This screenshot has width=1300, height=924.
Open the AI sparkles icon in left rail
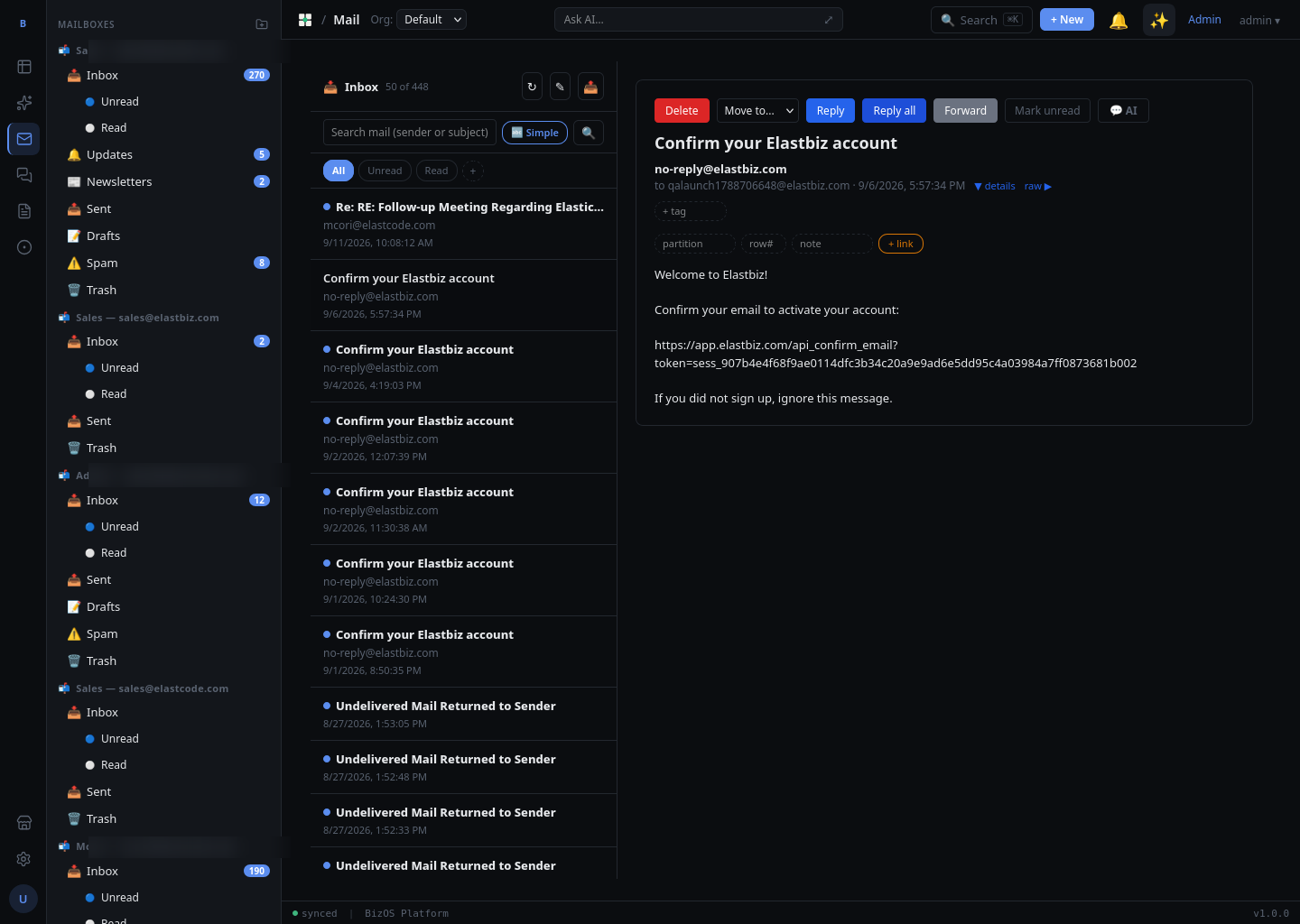[x=24, y=103]
